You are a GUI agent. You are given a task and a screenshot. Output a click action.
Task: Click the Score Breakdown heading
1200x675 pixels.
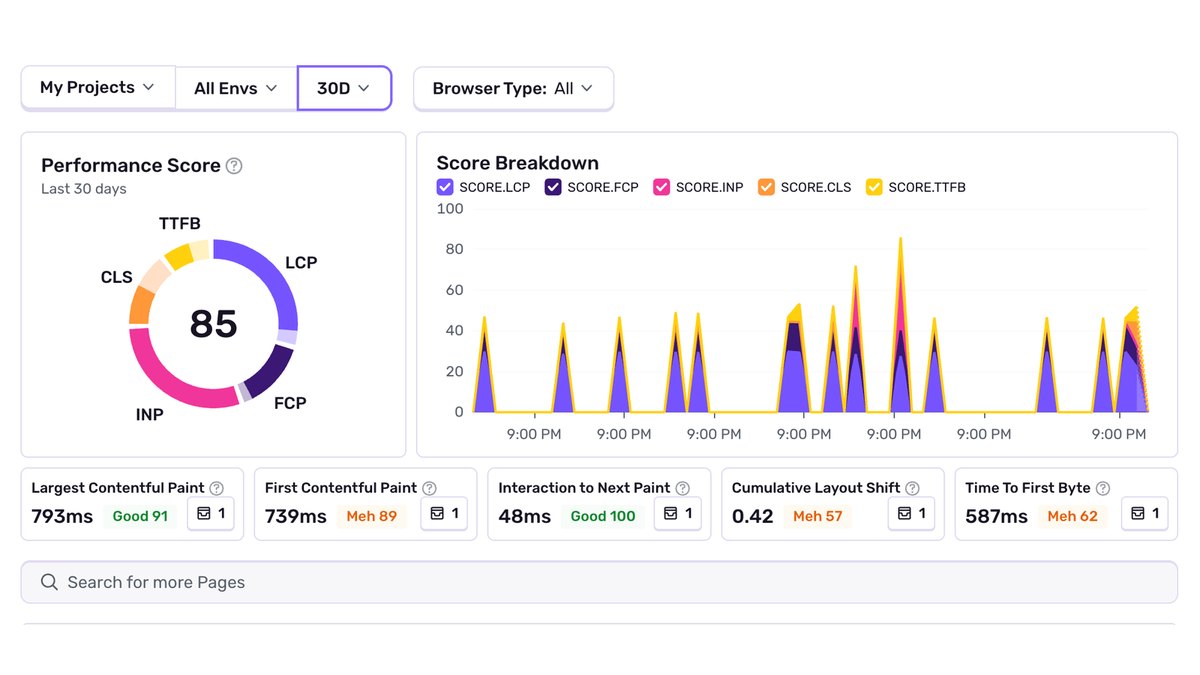[518, 163]
